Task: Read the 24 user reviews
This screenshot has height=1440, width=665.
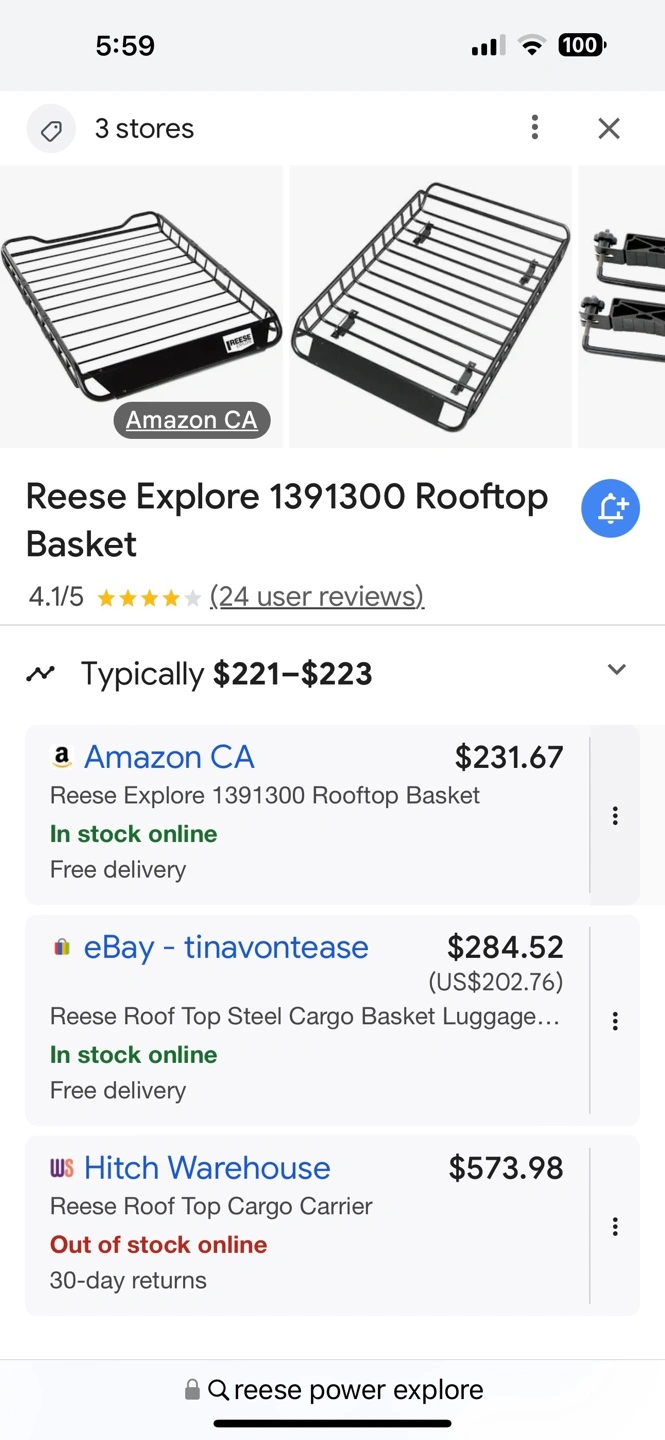Action: [x=317, y=597]
